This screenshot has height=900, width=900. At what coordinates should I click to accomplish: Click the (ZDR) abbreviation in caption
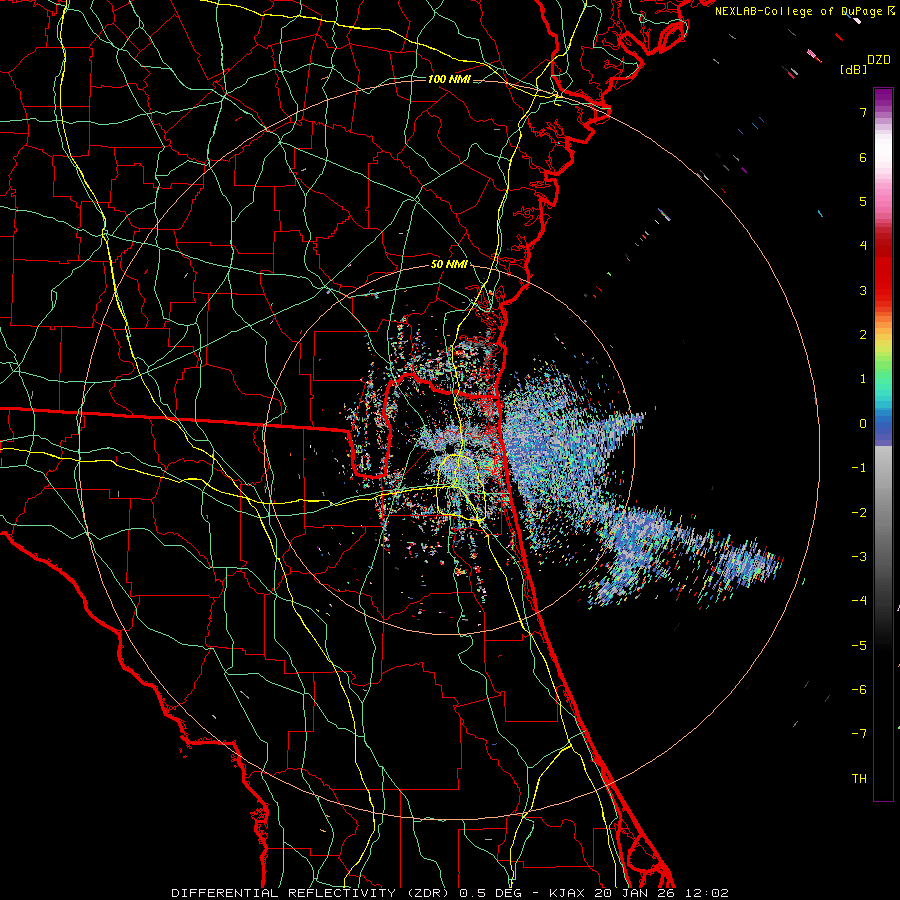pos(428,893)
